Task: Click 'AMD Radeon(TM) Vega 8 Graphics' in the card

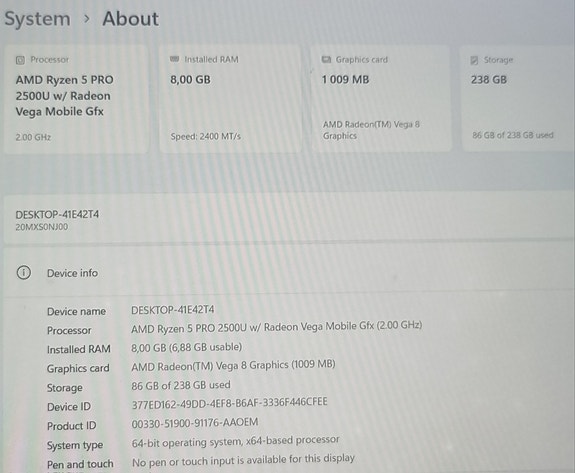Action: pos(371,130)
